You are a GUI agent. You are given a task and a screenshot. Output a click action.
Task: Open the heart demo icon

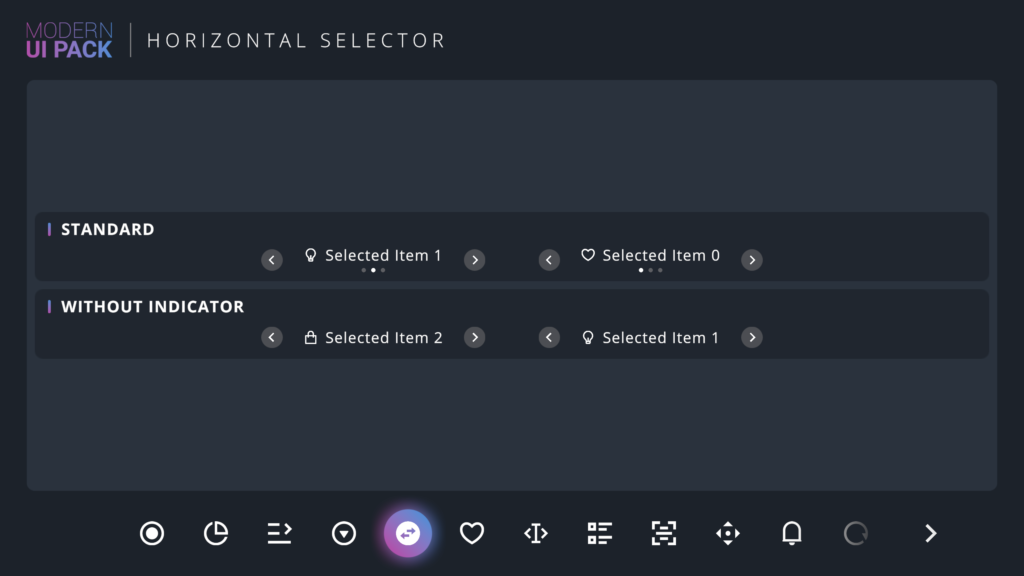(x=472, y=533)
